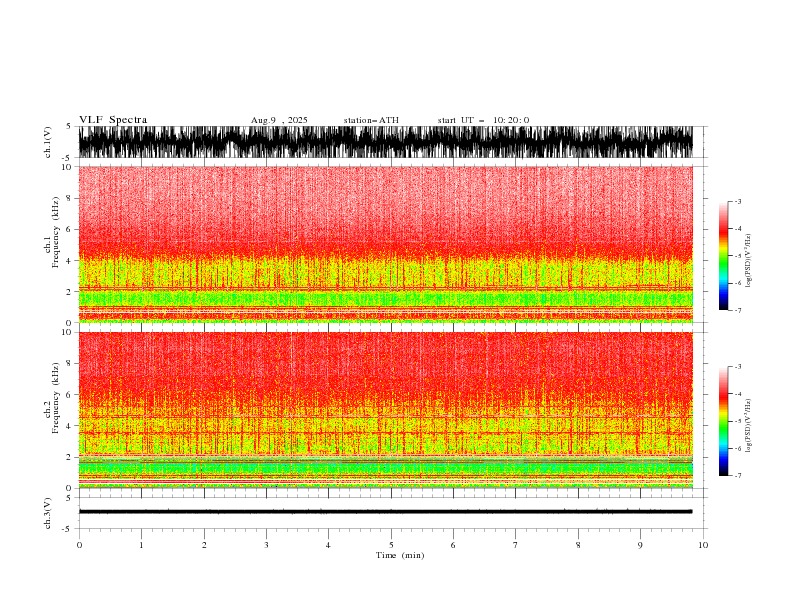Click the ch.3(V) flat waveform trace
Screen dimensions: 792x612
pyautogui.click(x=385, y=511)
